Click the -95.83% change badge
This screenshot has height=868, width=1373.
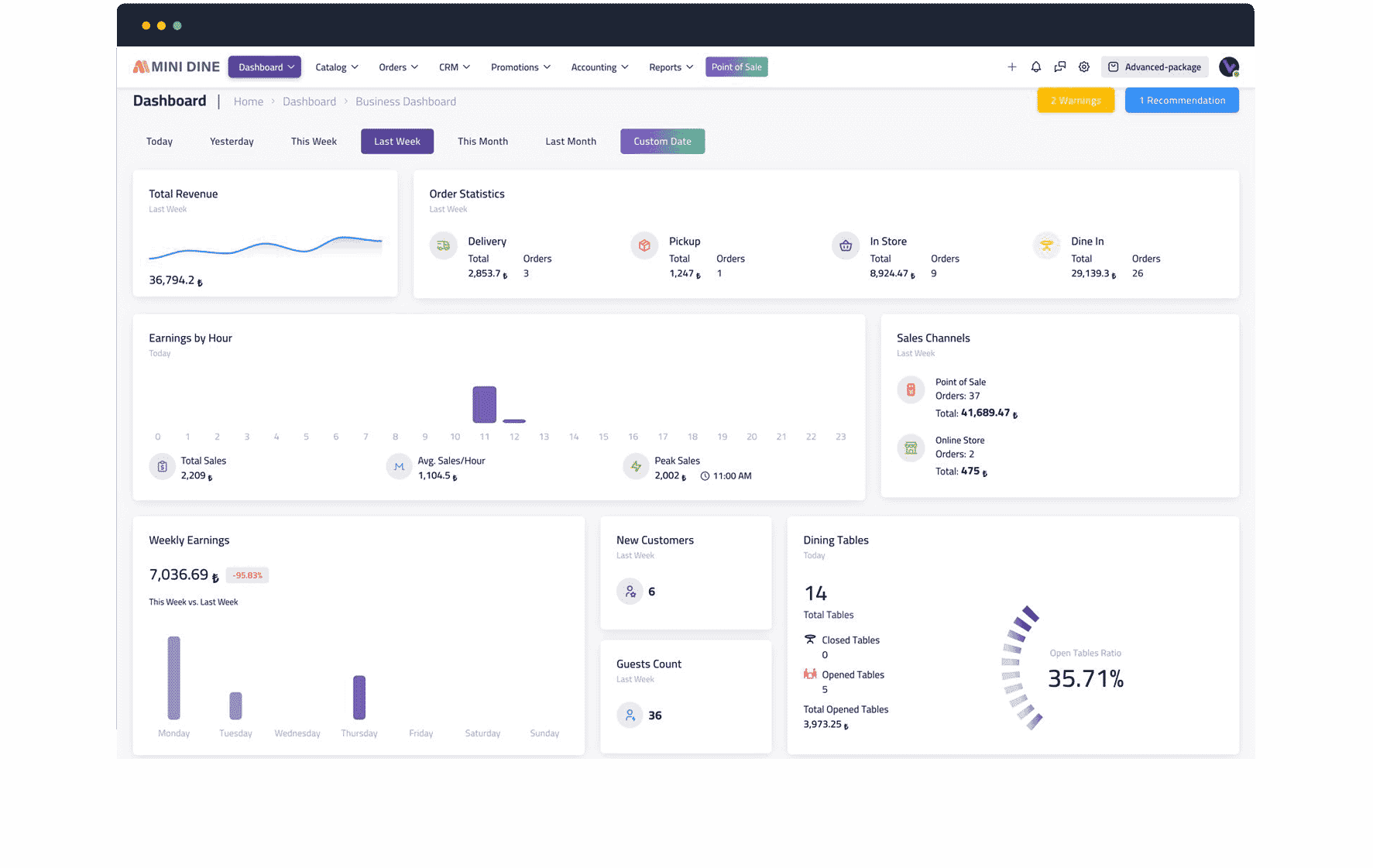248,575
